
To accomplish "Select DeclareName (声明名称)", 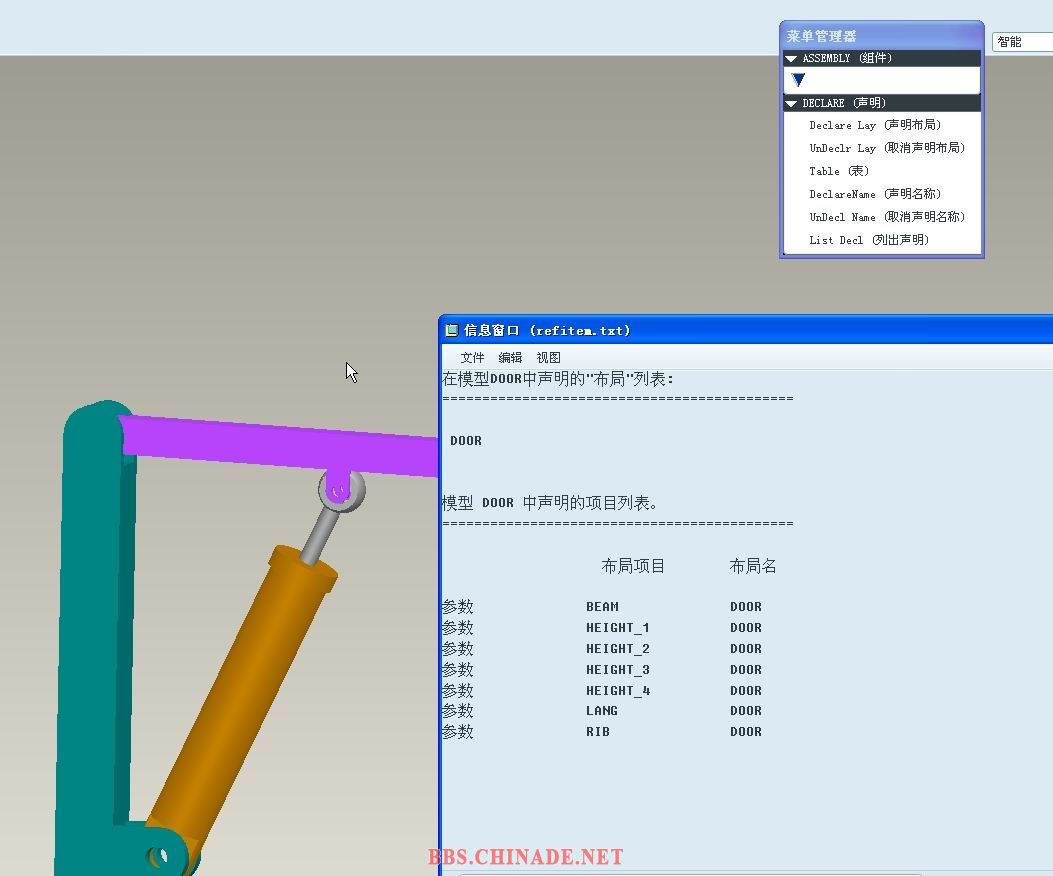I will 875,194.
